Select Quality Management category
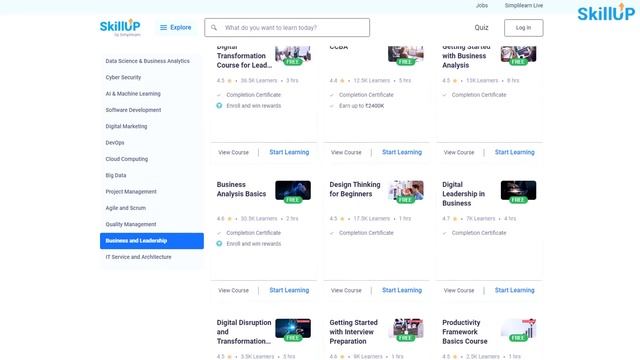Screen dimensions: 640x360 tap(131, 224)
